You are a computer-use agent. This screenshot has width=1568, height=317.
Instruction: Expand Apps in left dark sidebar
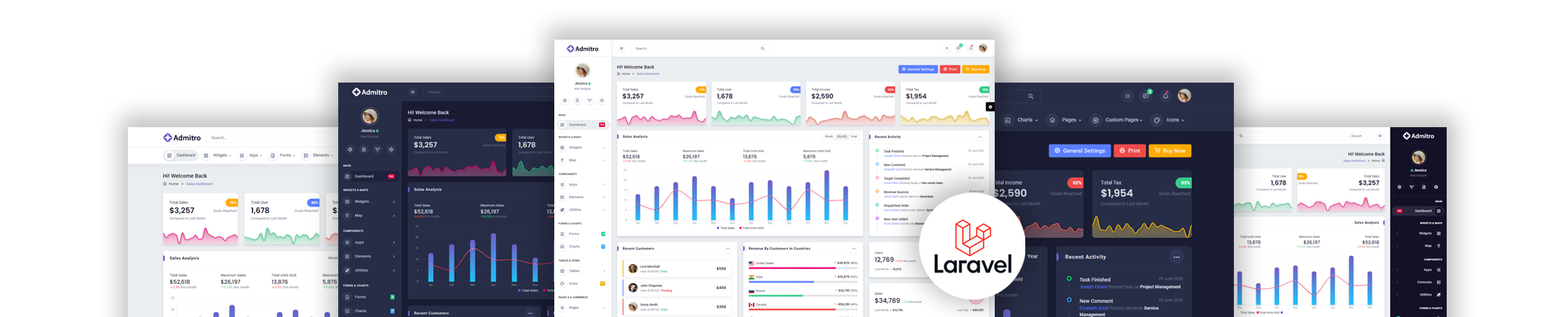coord(369,243)
